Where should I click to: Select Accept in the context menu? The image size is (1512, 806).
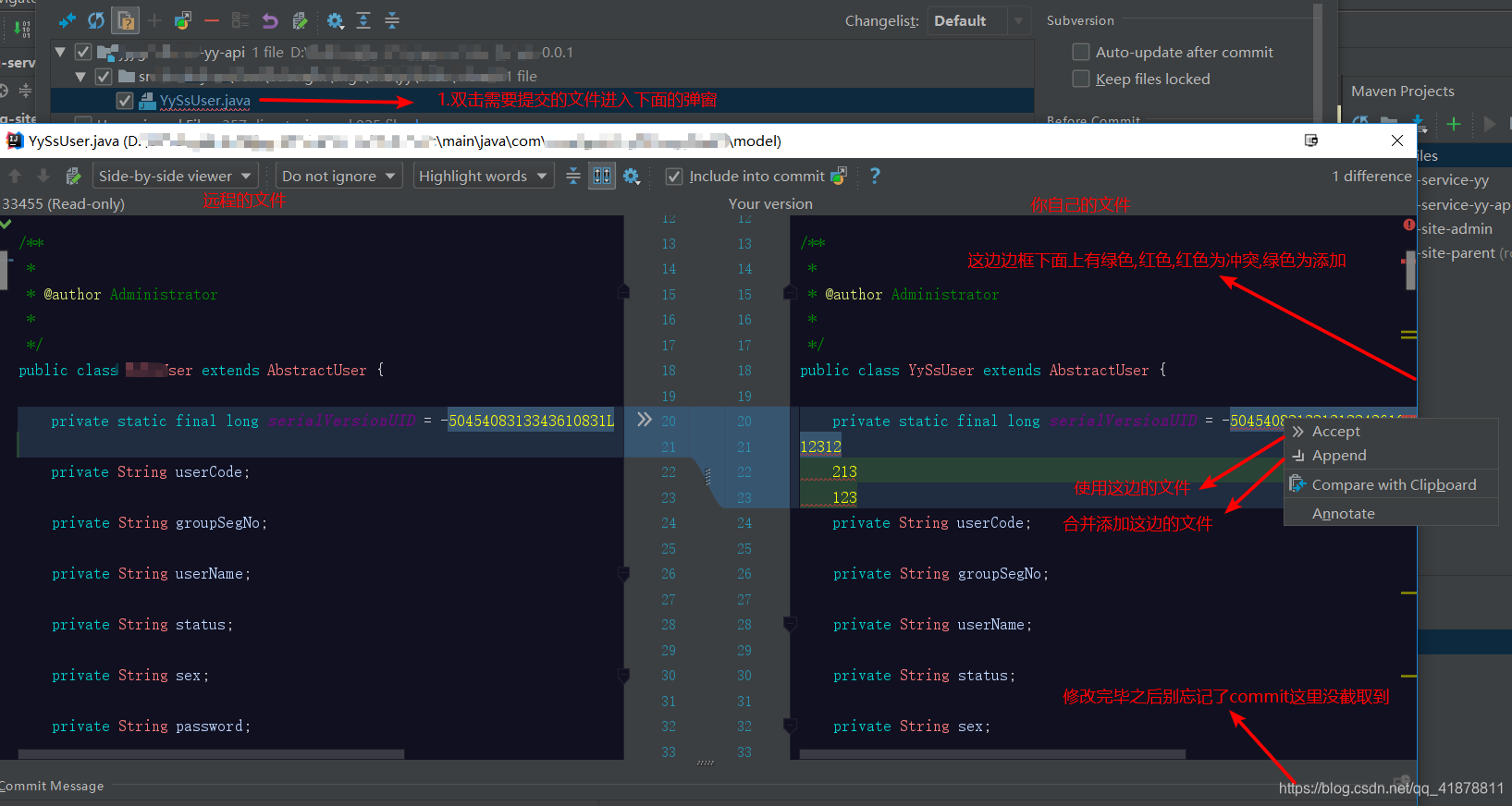[x=1391, y=431]
